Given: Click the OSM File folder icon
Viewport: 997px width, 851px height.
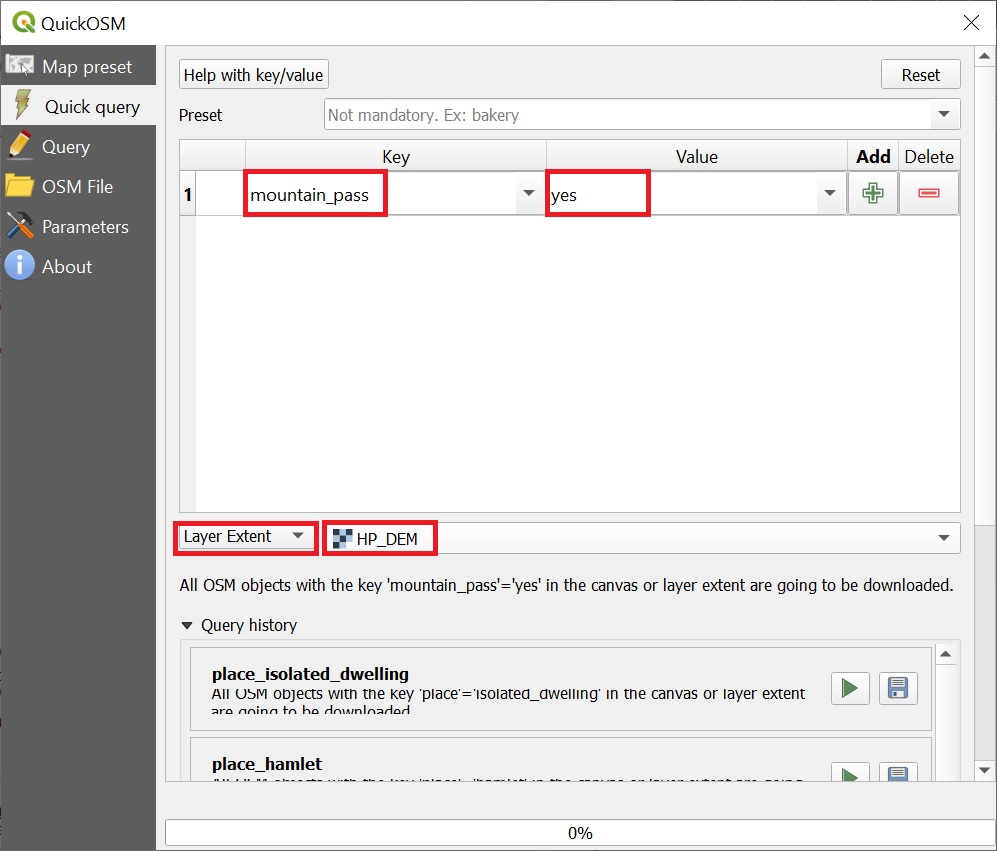Looking at the screenshot, I should click(x=20, y=186).
